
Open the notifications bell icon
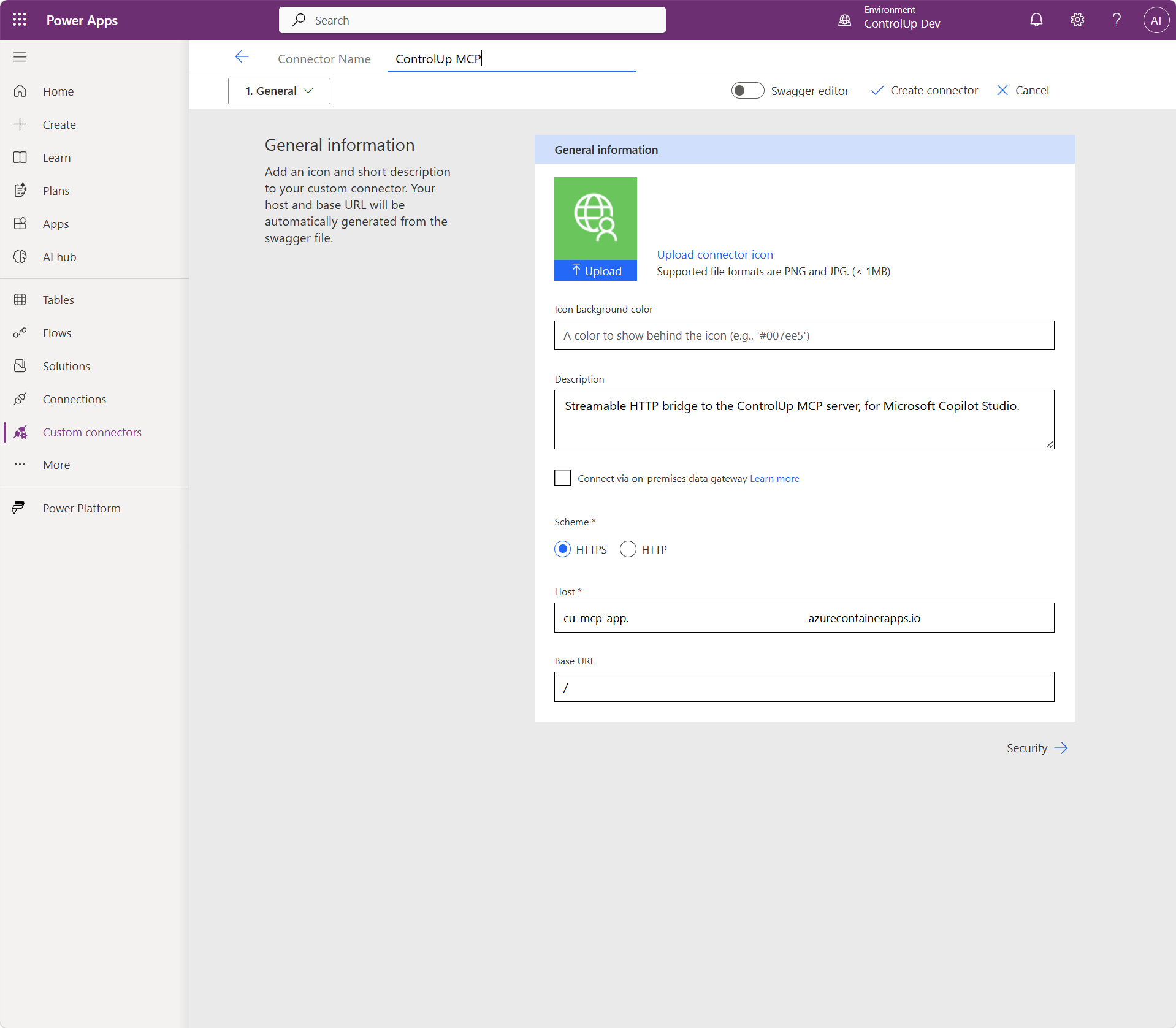coord(1036,20)
